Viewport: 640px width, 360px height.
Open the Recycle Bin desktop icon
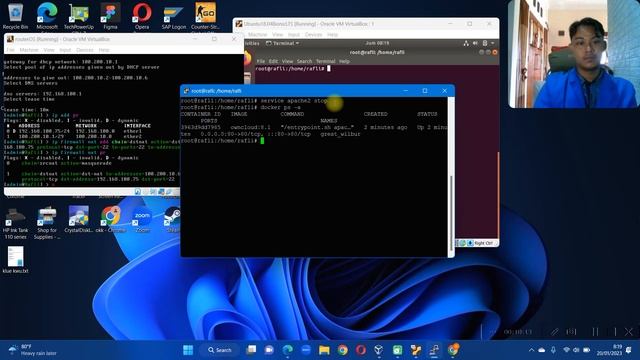16,16
